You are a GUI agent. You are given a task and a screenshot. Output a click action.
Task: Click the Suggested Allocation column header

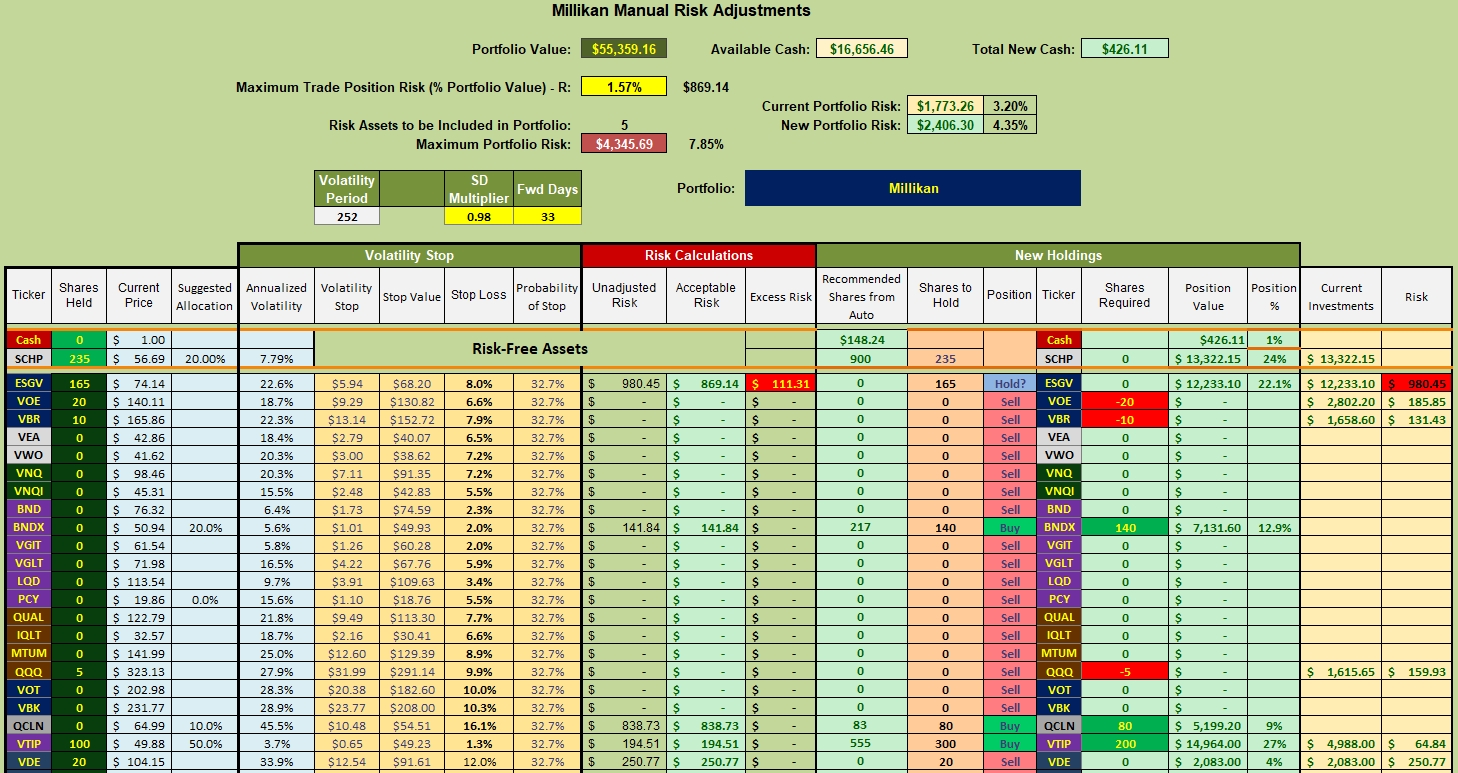click(204, 295)
